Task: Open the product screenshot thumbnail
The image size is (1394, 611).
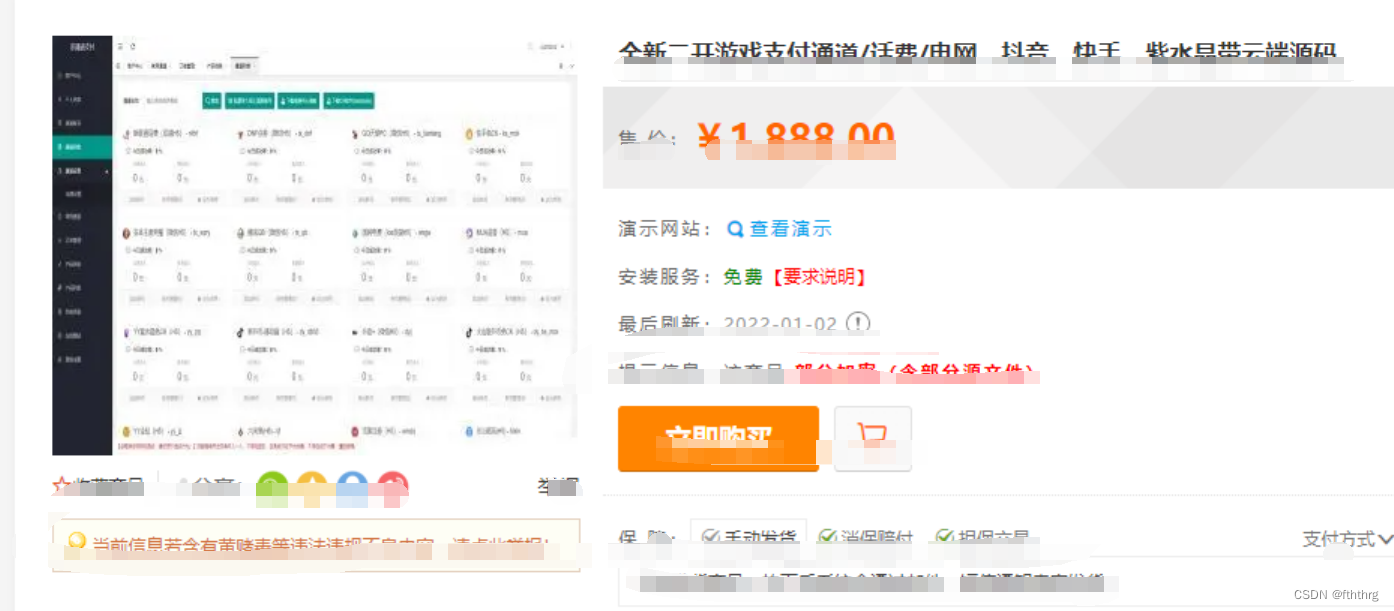Action: click(315, 245)
